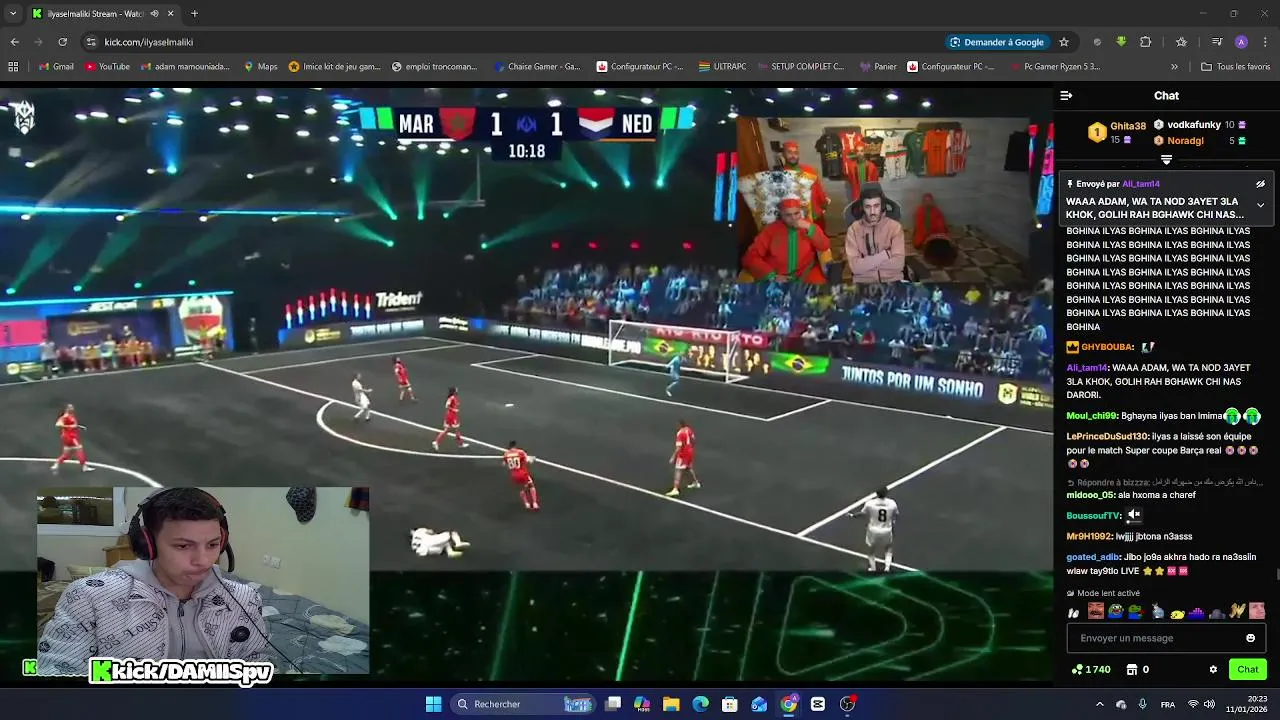Open the emoji picker in message box

pos(1250,638)
